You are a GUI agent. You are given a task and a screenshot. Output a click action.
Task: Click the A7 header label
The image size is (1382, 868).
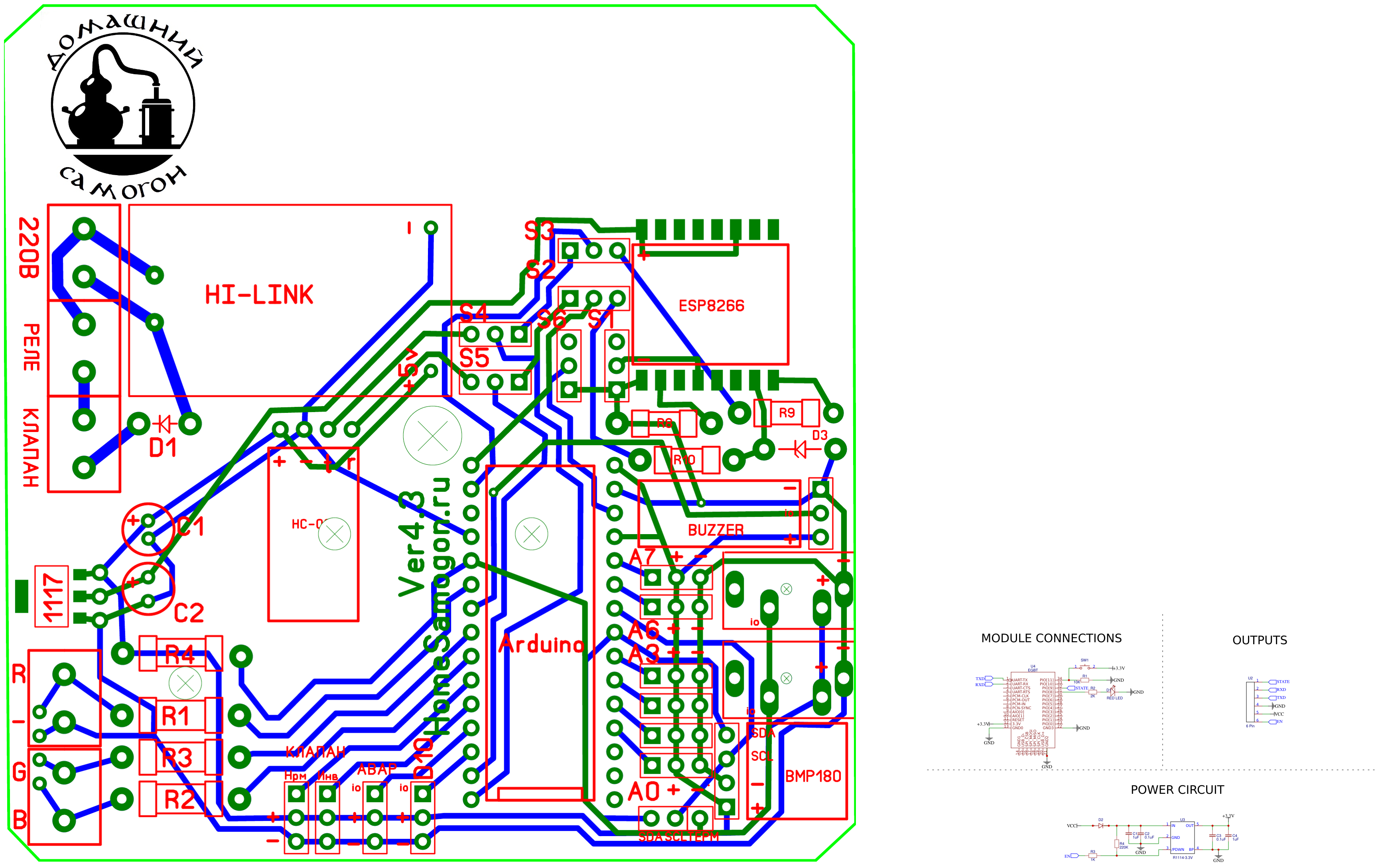point(642,557)
